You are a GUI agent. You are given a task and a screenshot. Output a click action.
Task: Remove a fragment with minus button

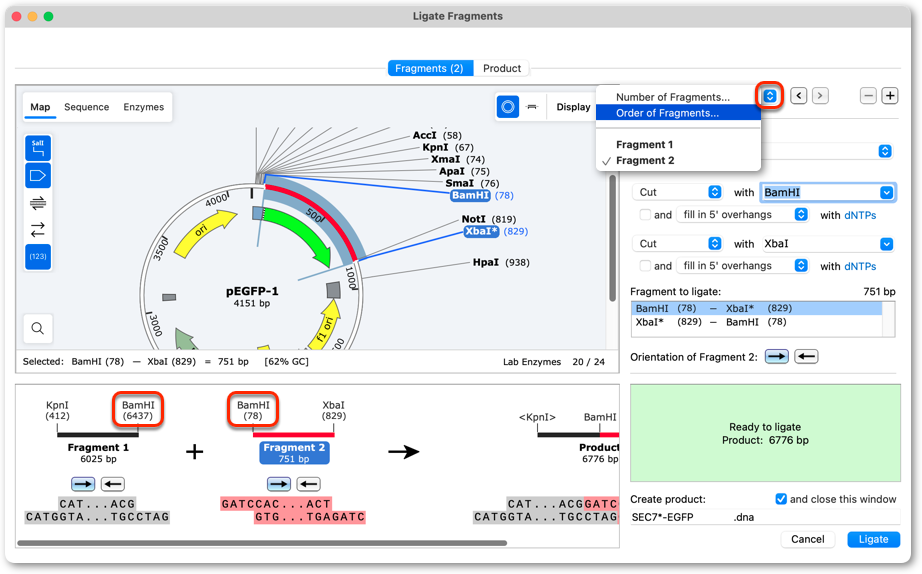point(868,95)
